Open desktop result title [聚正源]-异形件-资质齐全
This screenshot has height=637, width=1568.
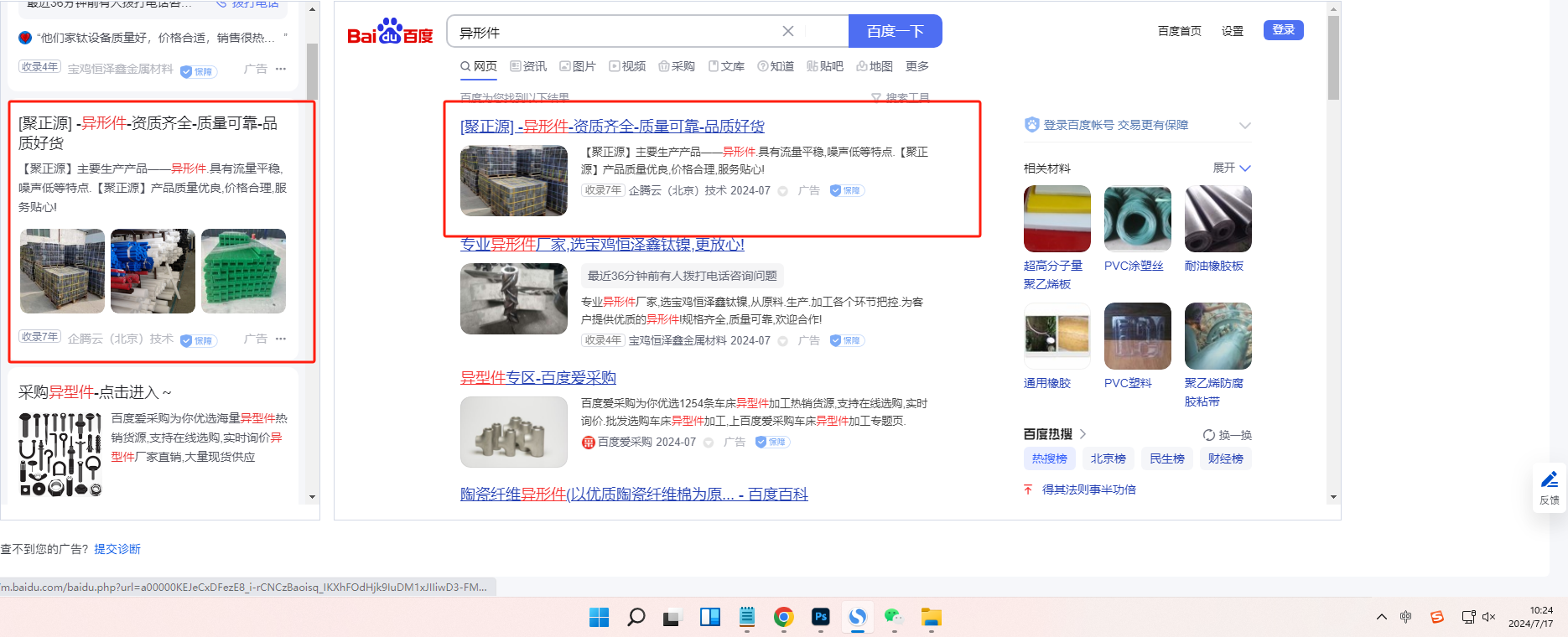pyautogui.click(x=612, y=127)
